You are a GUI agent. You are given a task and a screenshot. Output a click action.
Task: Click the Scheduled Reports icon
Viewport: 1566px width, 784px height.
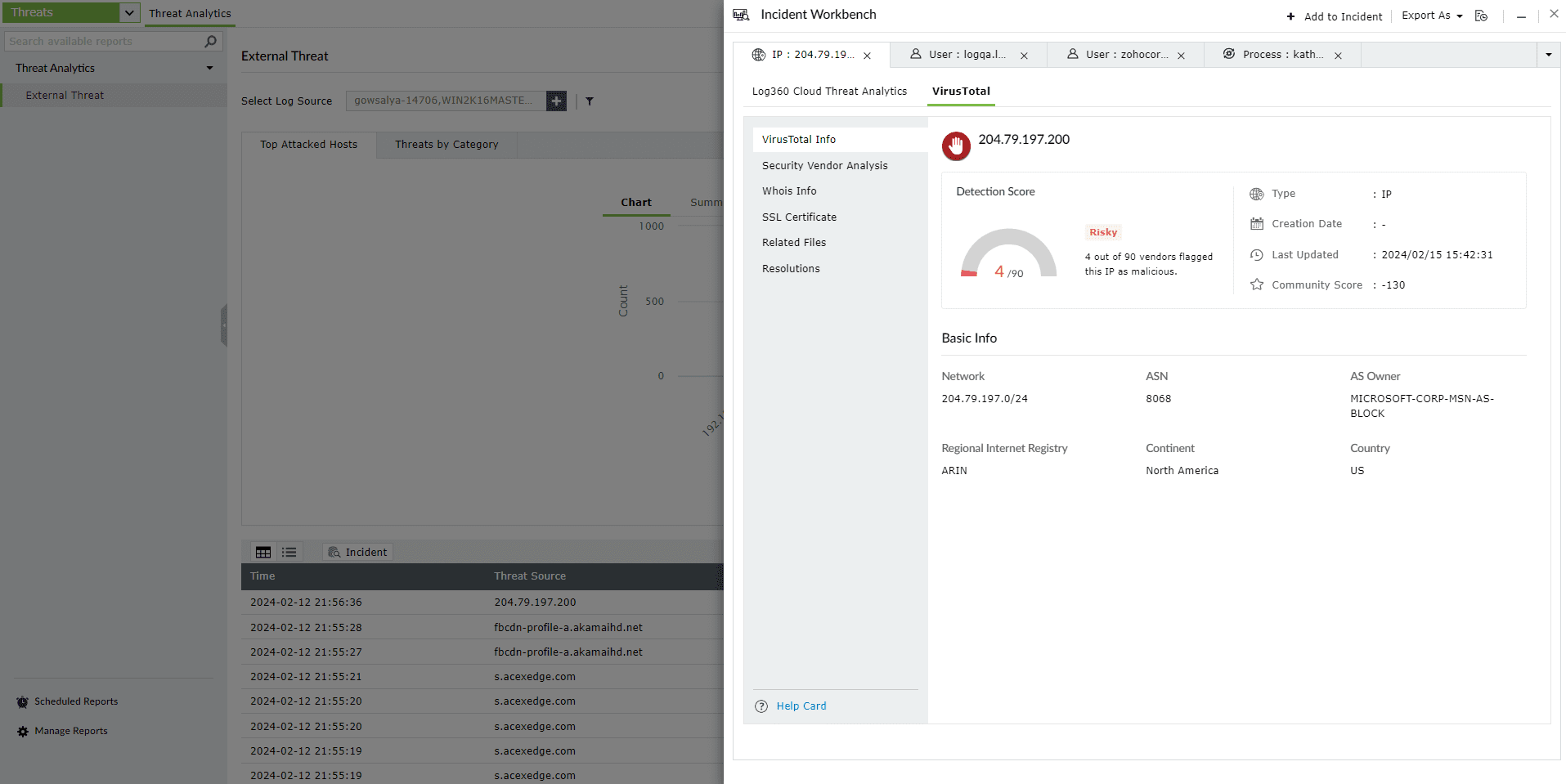(x=23, y=702)
